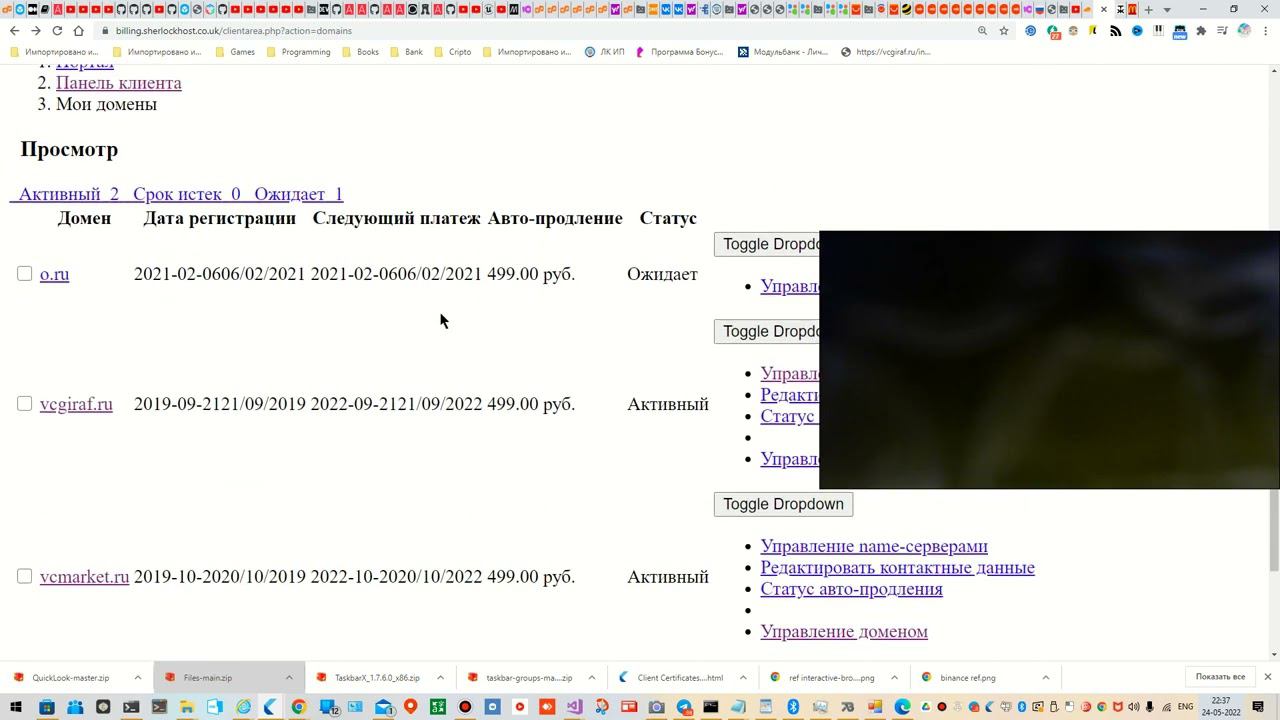Follow the Панель клиента breadcrumb link
The height and width of the screenshot is (720, 1280).
[119, 83]
